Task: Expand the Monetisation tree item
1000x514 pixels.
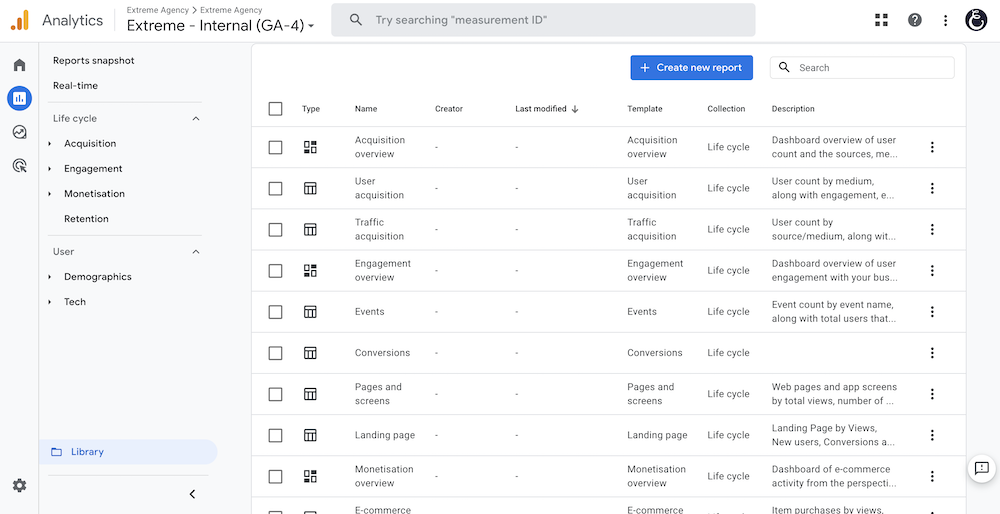Action: pos(50,194)
